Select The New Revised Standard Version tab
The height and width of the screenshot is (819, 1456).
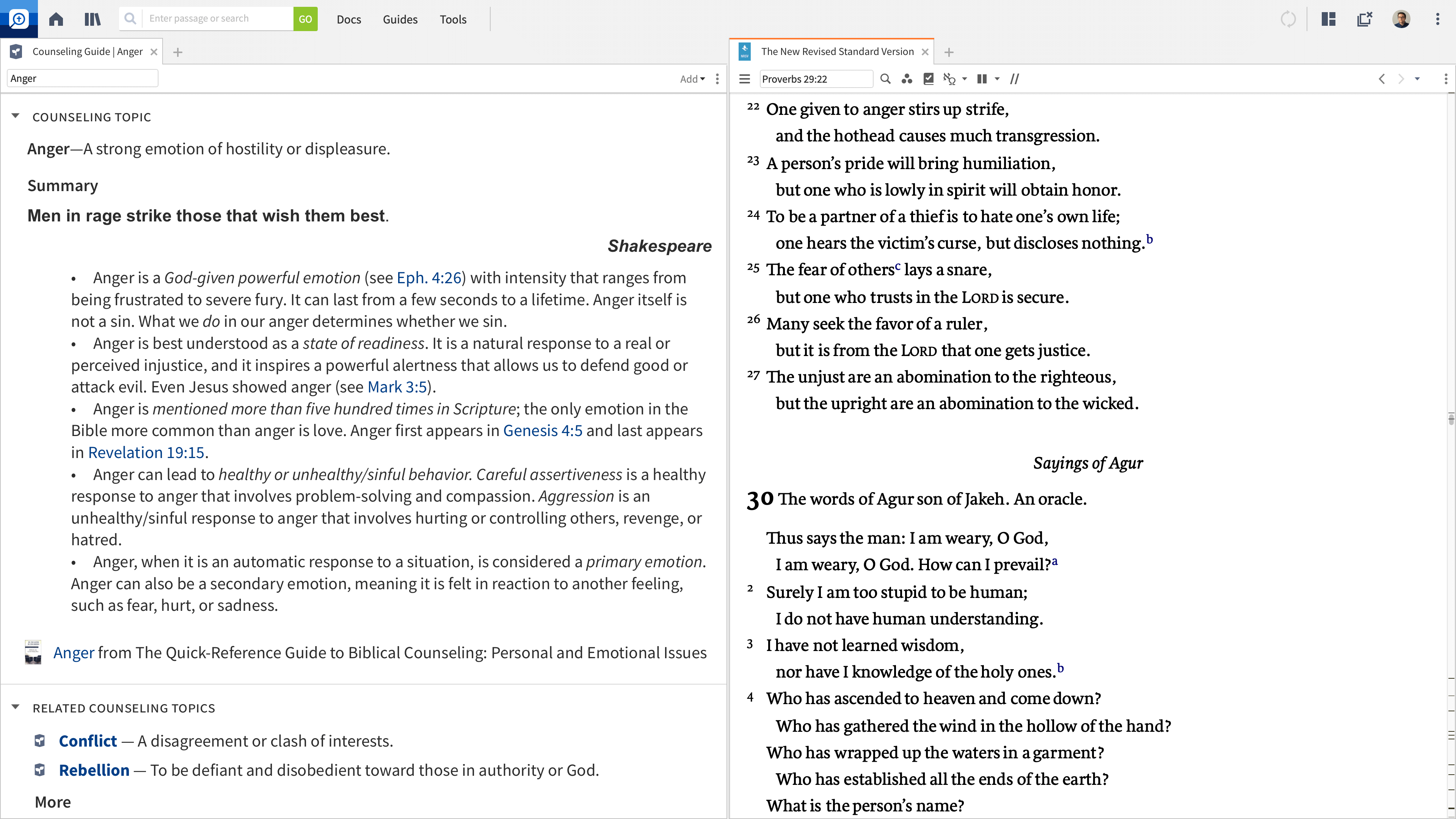click(x=836, y=52)
